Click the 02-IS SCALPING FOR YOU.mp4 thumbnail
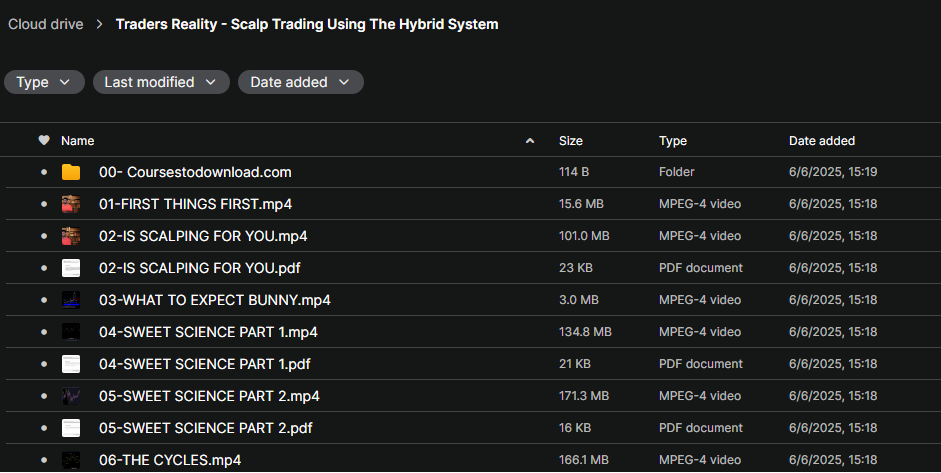Image resolution: width=941 pixels, height=473 pixels. [71, 236]
